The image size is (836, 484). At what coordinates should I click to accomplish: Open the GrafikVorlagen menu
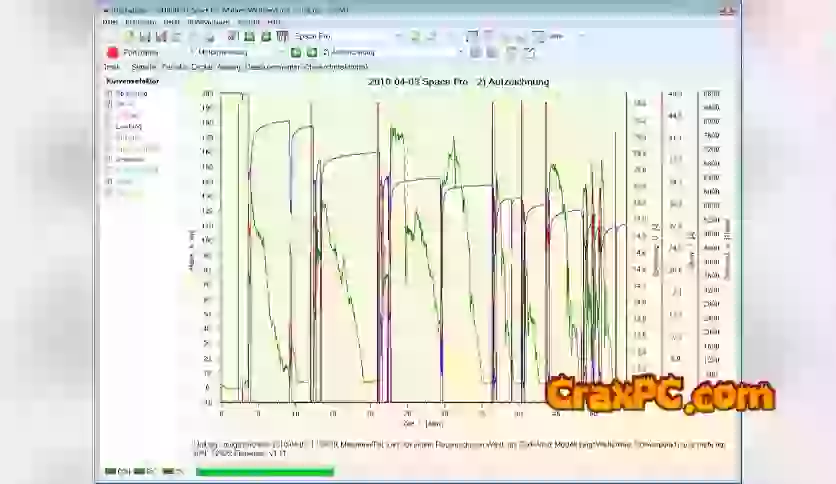tap(208, 22)
